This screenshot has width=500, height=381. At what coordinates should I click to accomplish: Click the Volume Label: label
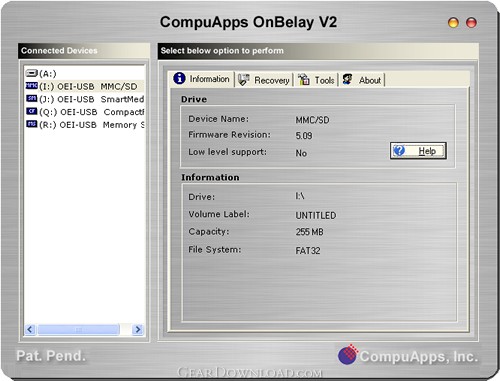coord(219,214)
